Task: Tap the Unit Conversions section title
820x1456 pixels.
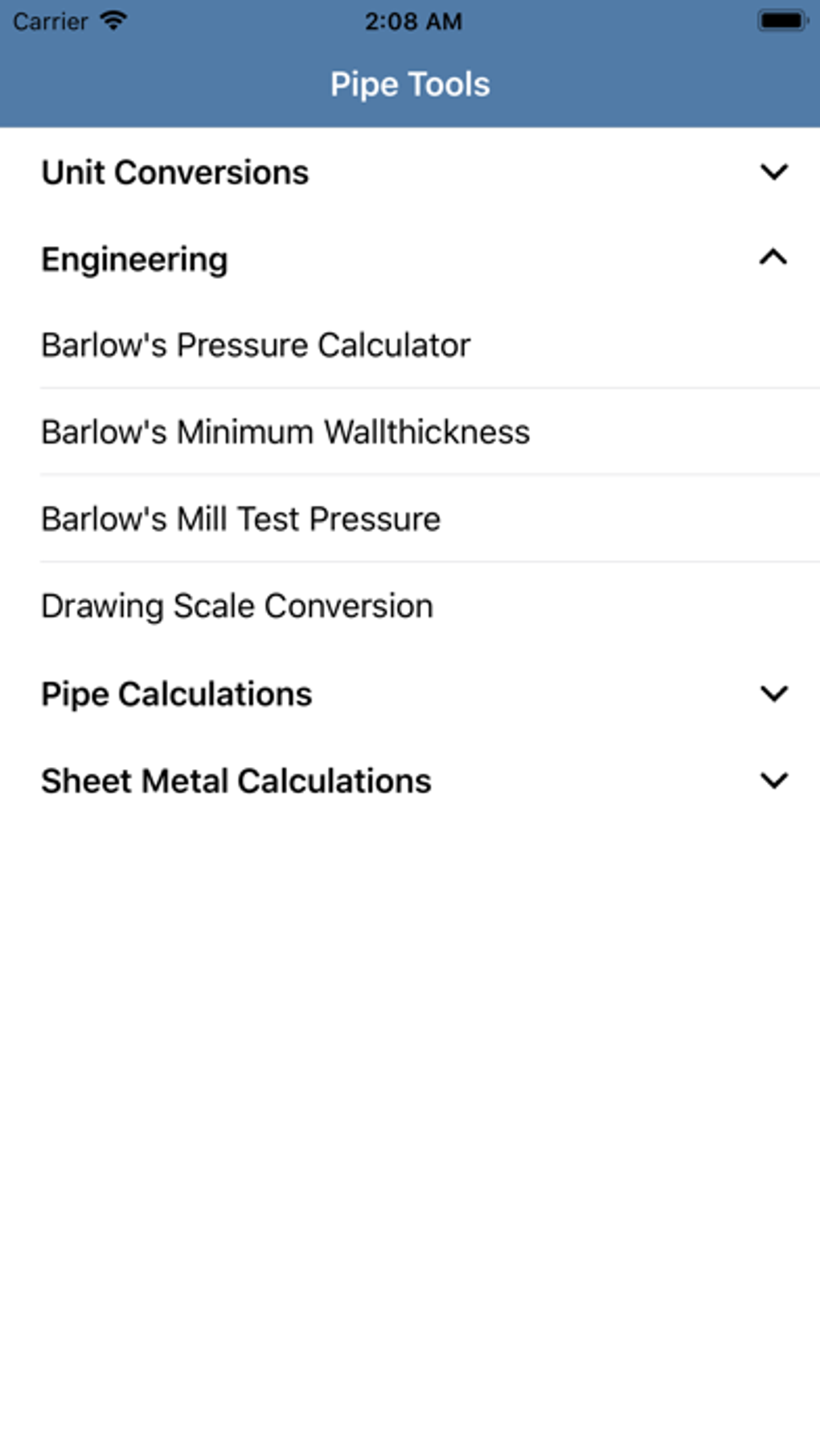Action: click(175, 173)
